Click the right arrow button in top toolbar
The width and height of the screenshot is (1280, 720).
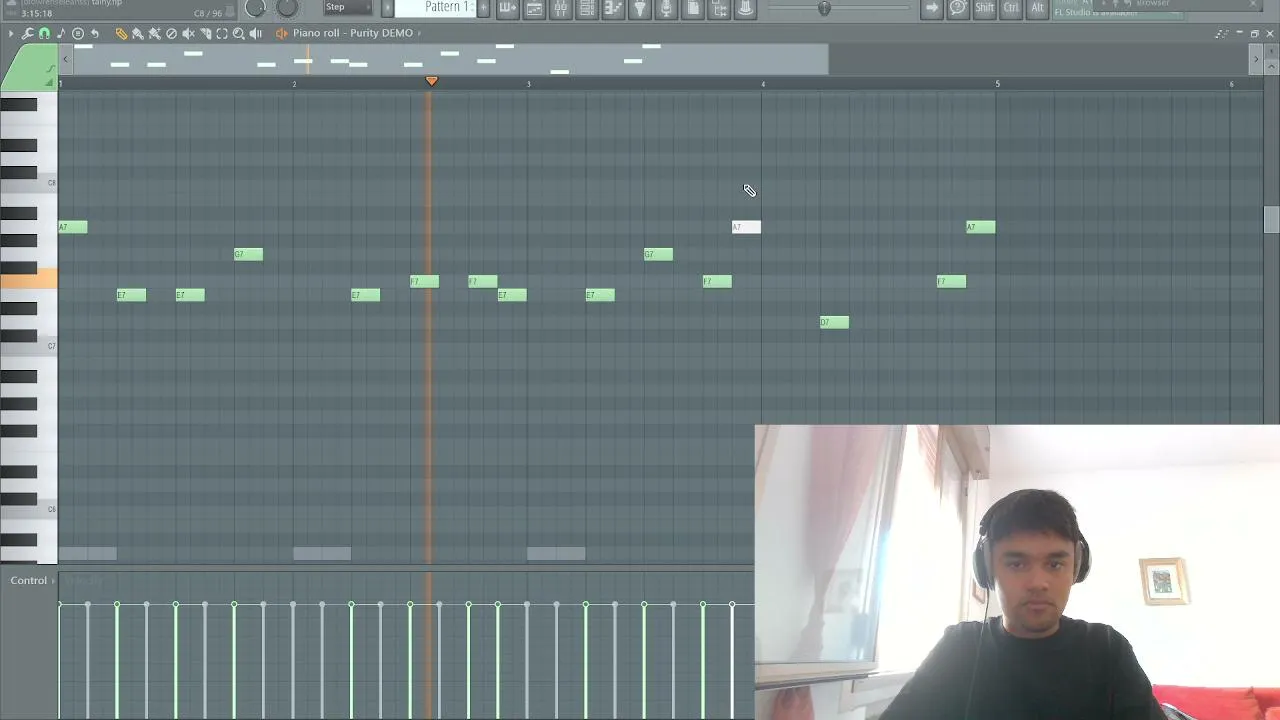(x=932, y=8)
